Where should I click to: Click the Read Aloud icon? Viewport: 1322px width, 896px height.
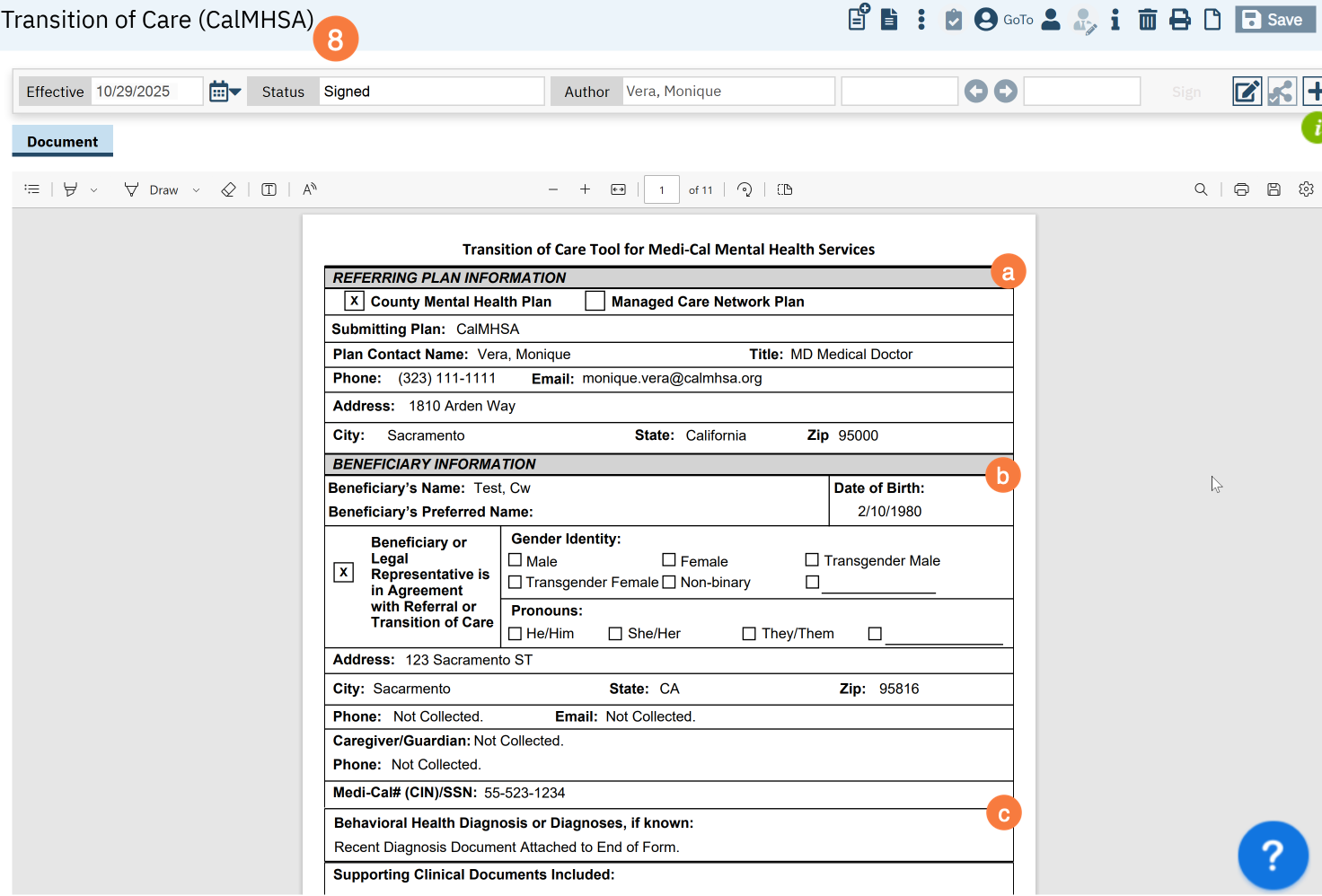coord(310,189)
